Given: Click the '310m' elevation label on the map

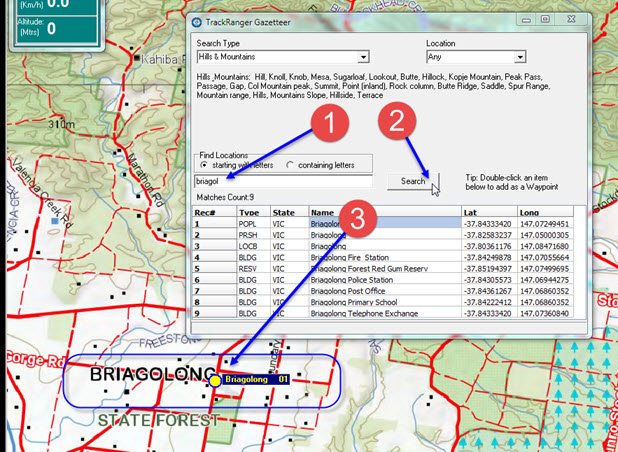Looking at the screenshot, I should pos(61,125).
